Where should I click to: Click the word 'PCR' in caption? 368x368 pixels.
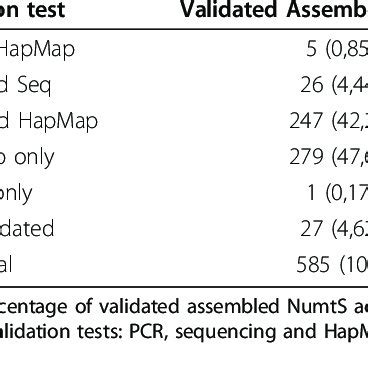pyautogui.click(x=150, y=332)
